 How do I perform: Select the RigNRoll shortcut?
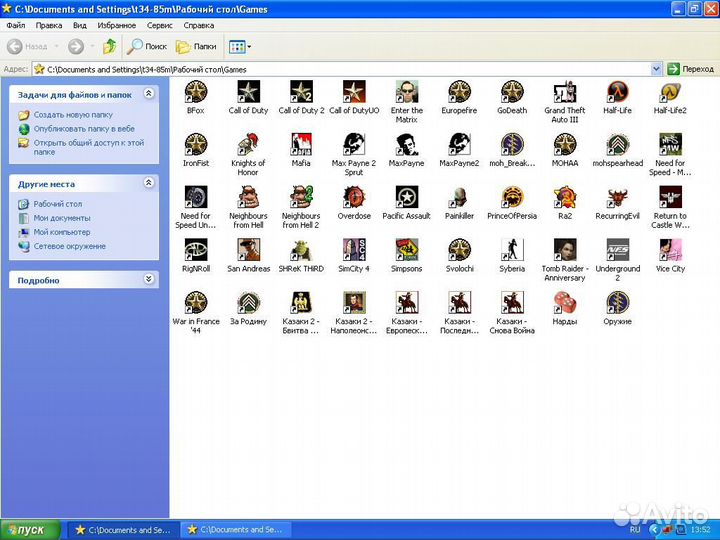196,255
